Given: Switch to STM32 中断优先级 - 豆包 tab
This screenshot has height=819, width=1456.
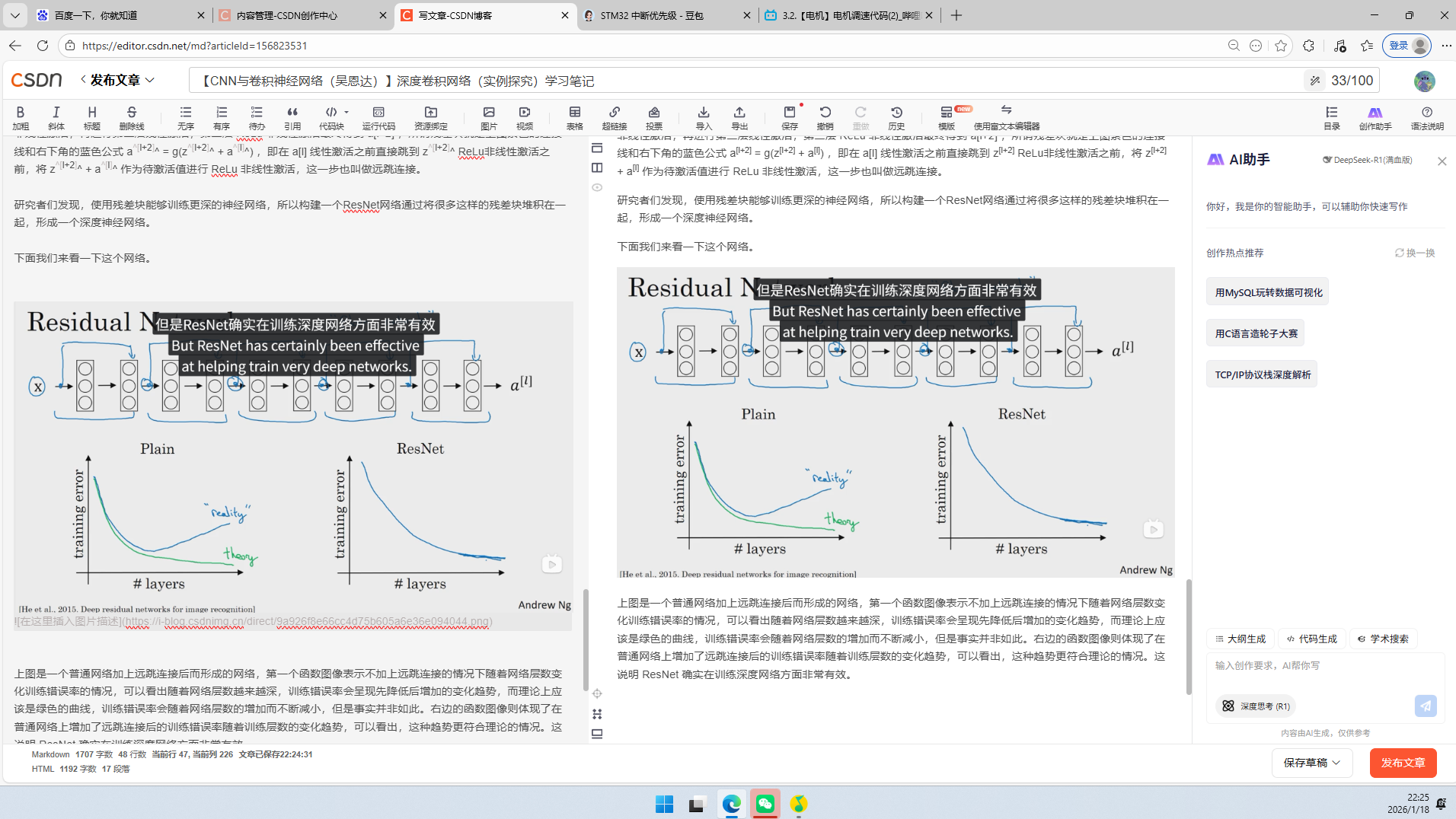Looking at the screenshot, I should click(x=666, y=15).
